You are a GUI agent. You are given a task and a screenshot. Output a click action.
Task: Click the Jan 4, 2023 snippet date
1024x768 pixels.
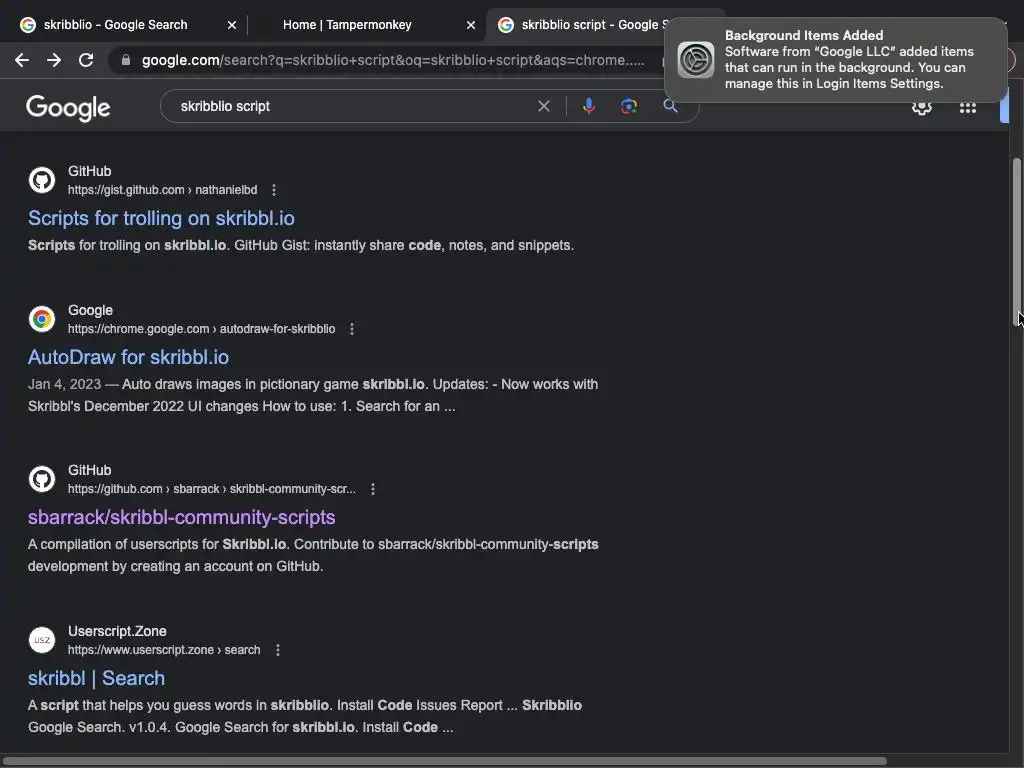coord(65,384)
